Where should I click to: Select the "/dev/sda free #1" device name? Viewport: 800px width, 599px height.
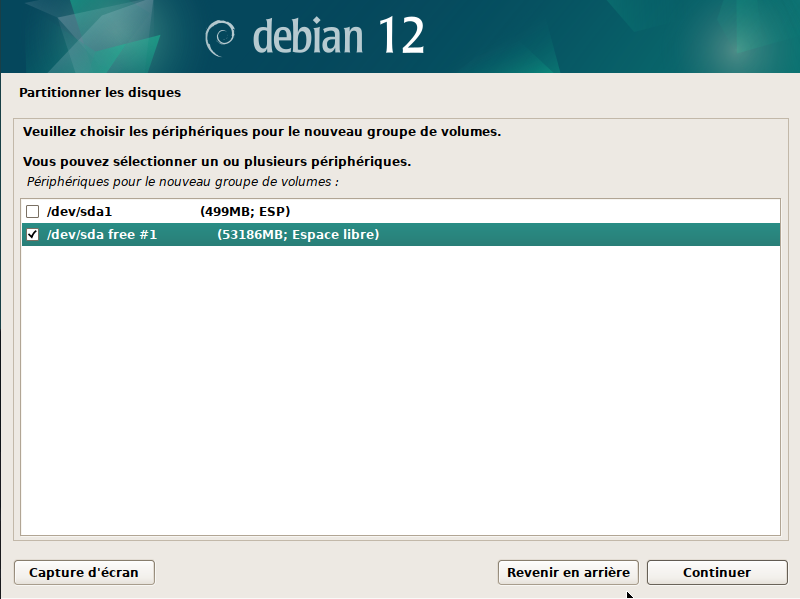(x=102, y=235)
